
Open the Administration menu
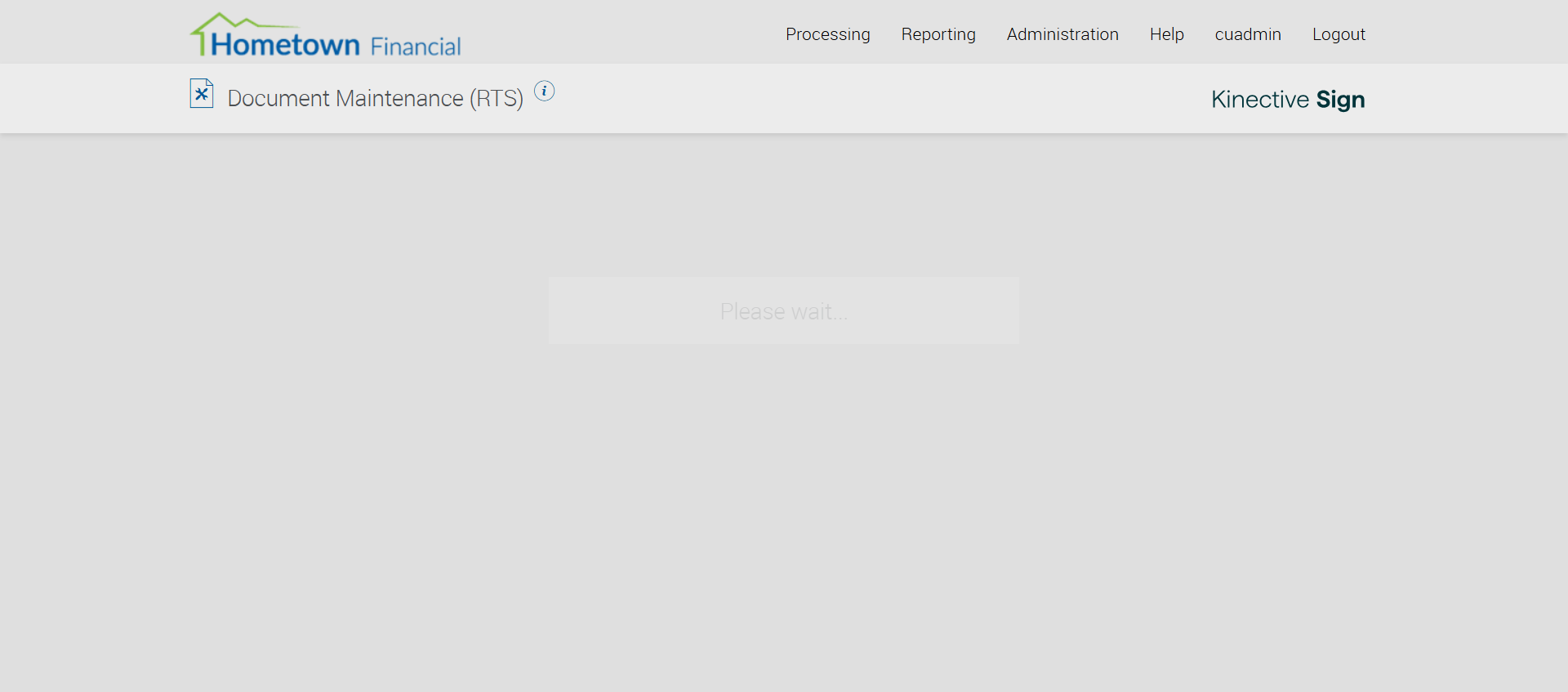click(x=1062, y=34)
